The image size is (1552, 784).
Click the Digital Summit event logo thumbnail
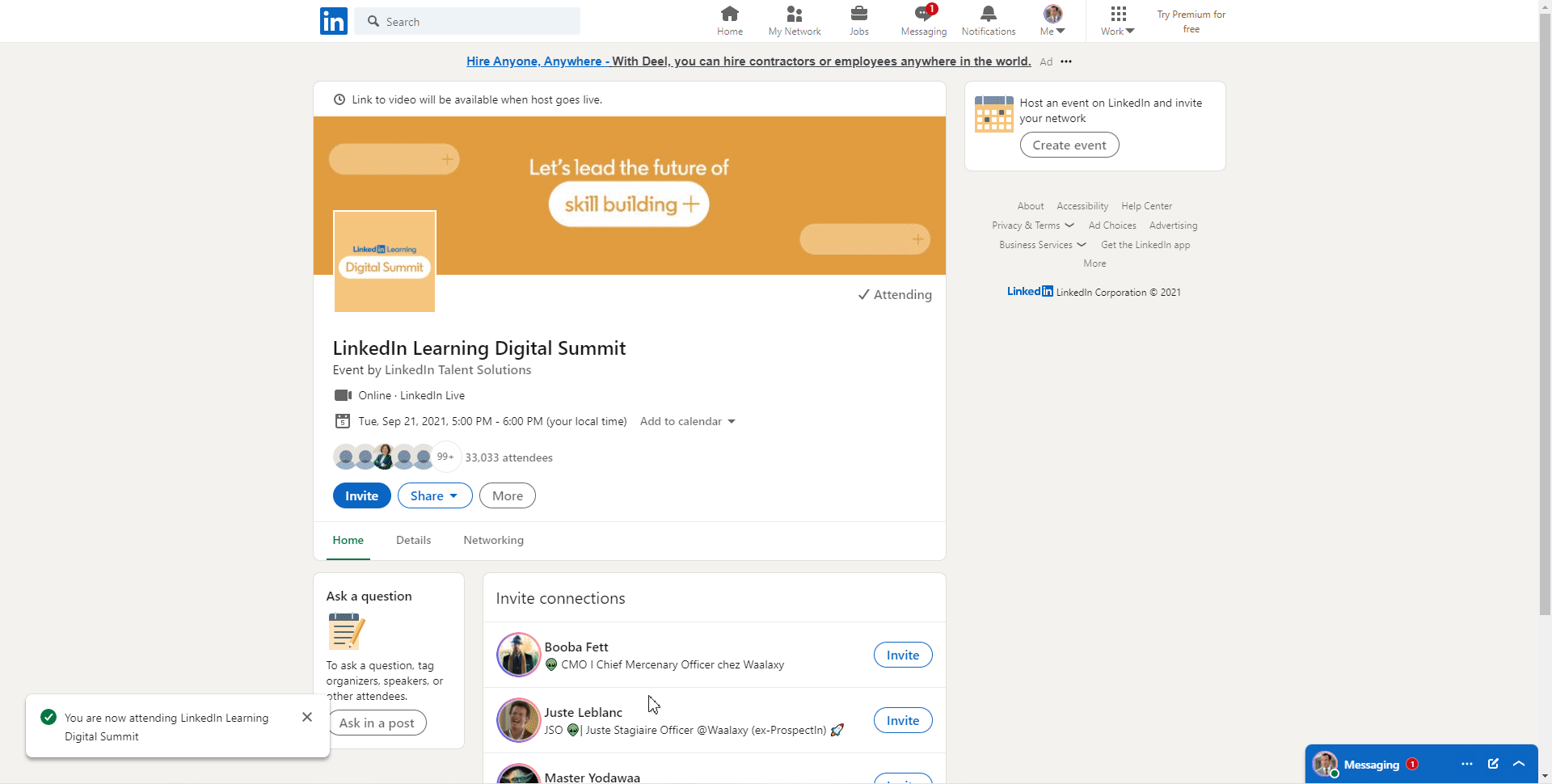(x=385, y=261)
